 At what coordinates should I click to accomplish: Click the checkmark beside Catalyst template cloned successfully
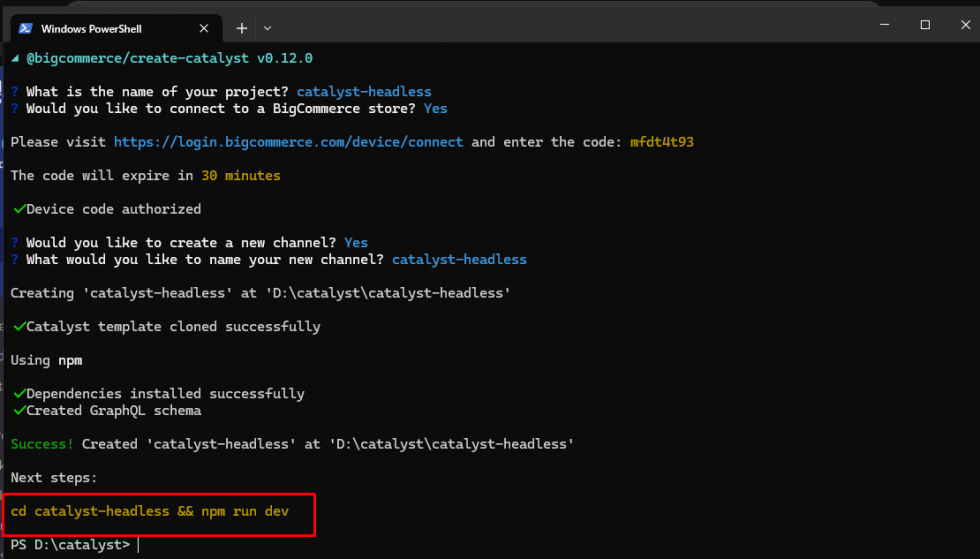[18, 326]
